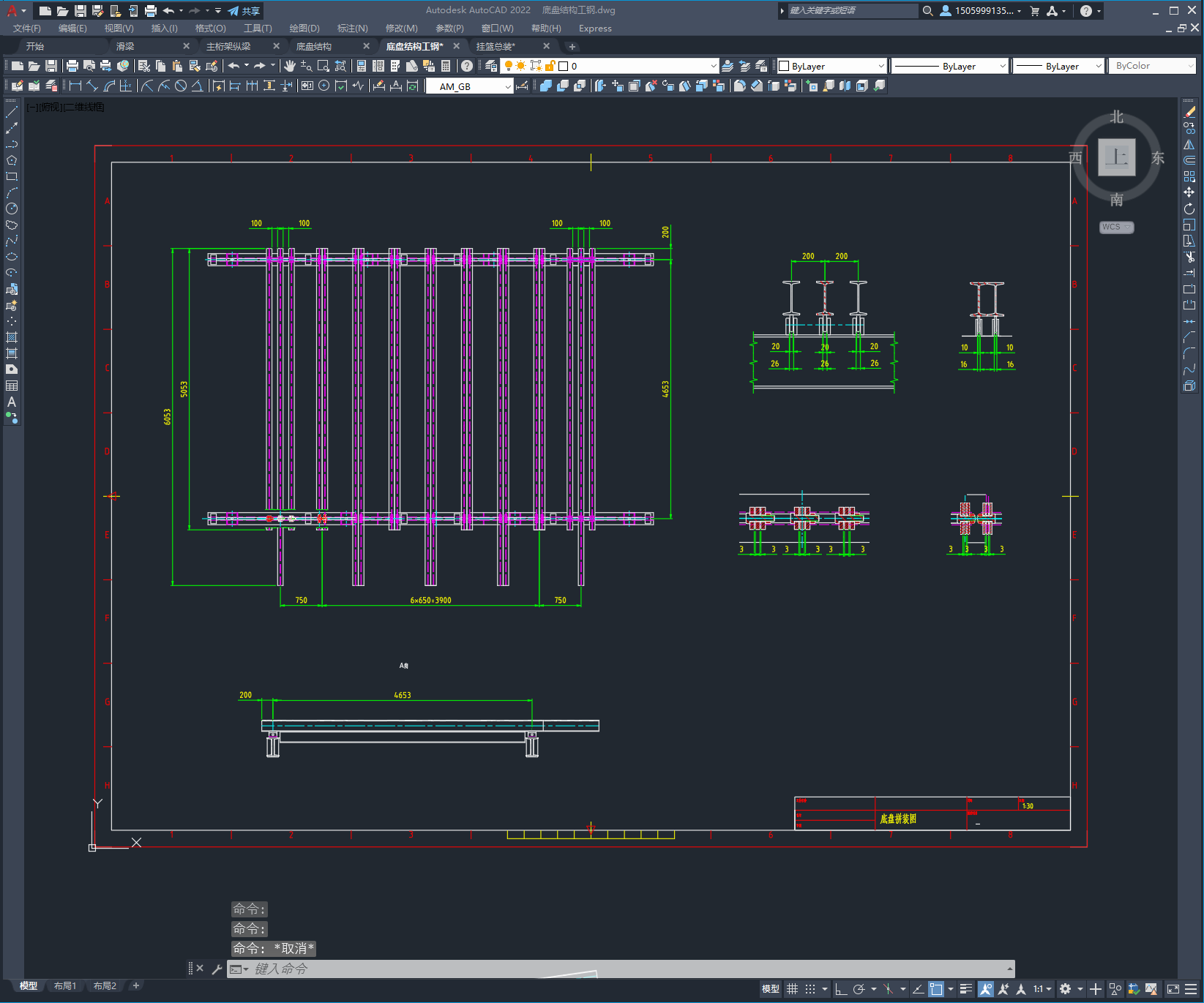The image size is (1204, 1003).
Task: Click the layer color swatch beside layer 0
Action: coord(564,66)
